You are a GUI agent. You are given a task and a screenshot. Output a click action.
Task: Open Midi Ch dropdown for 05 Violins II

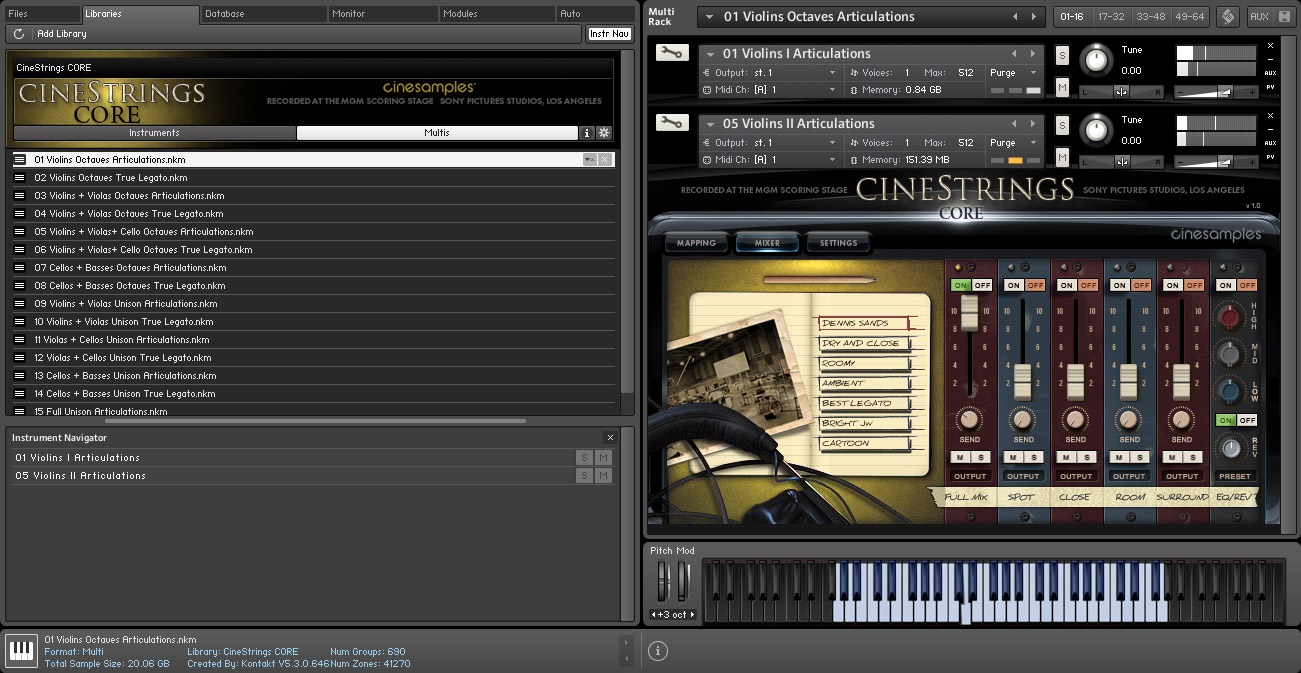click(832, 160)
